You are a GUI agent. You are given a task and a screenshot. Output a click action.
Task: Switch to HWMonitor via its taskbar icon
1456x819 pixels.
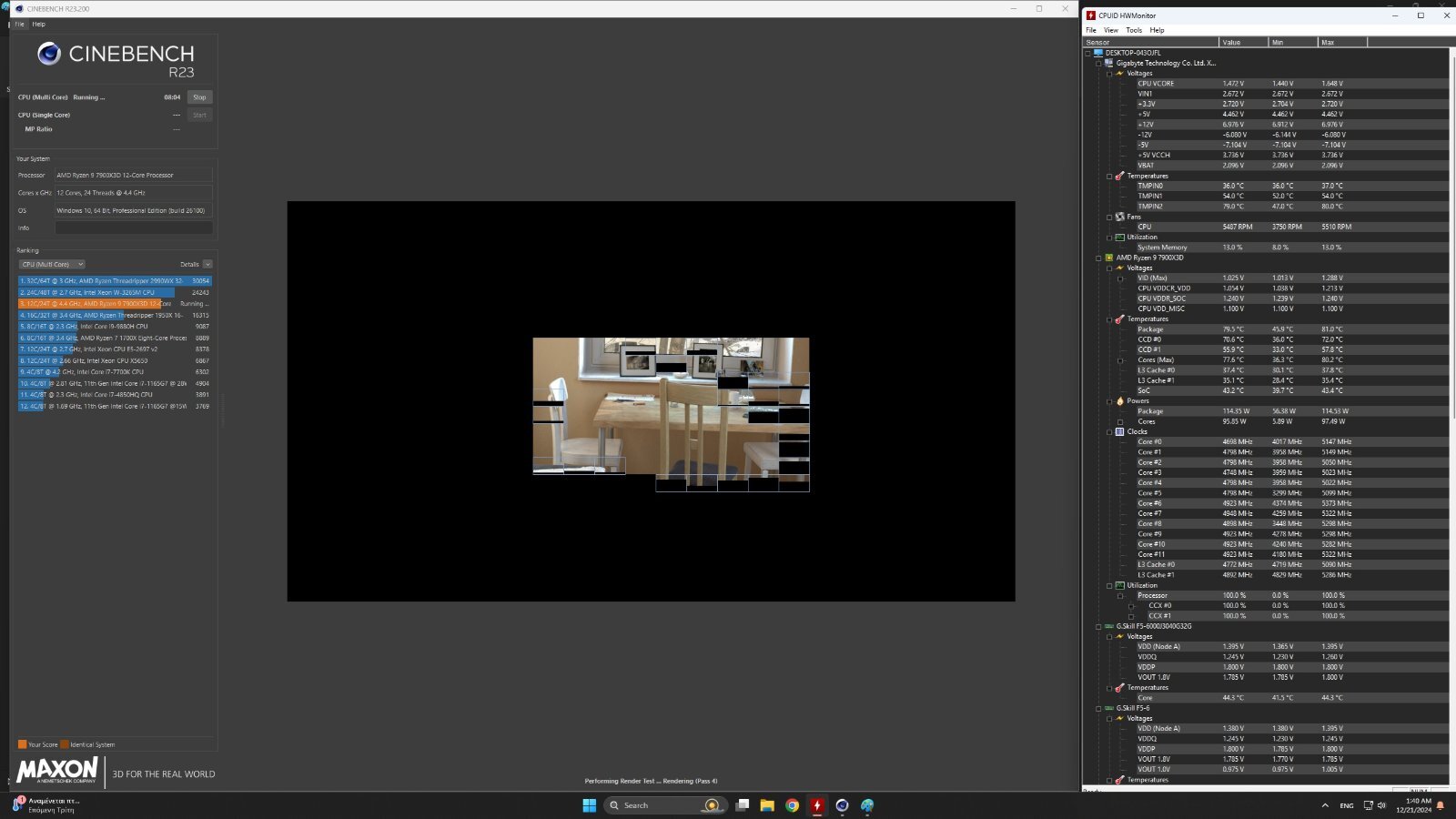click(817, 805)
